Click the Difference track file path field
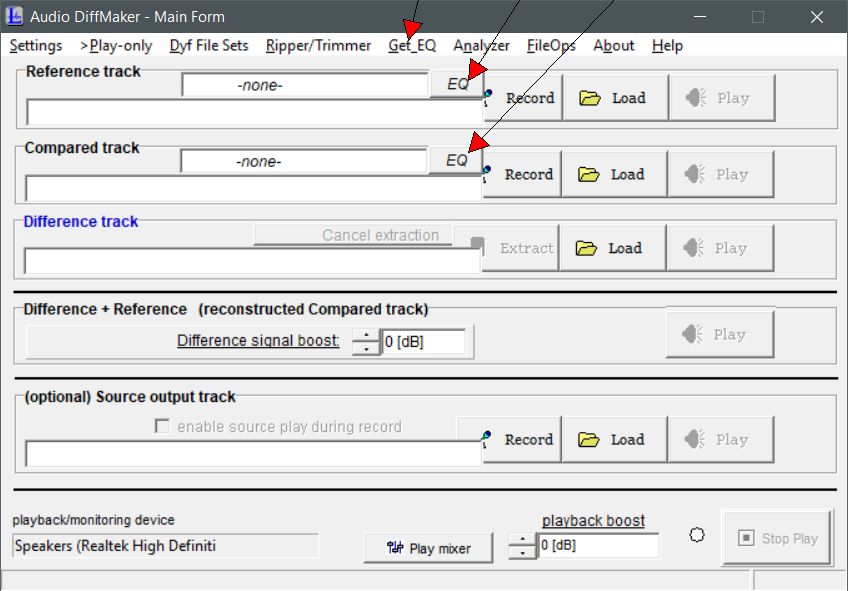 [253, 261]
